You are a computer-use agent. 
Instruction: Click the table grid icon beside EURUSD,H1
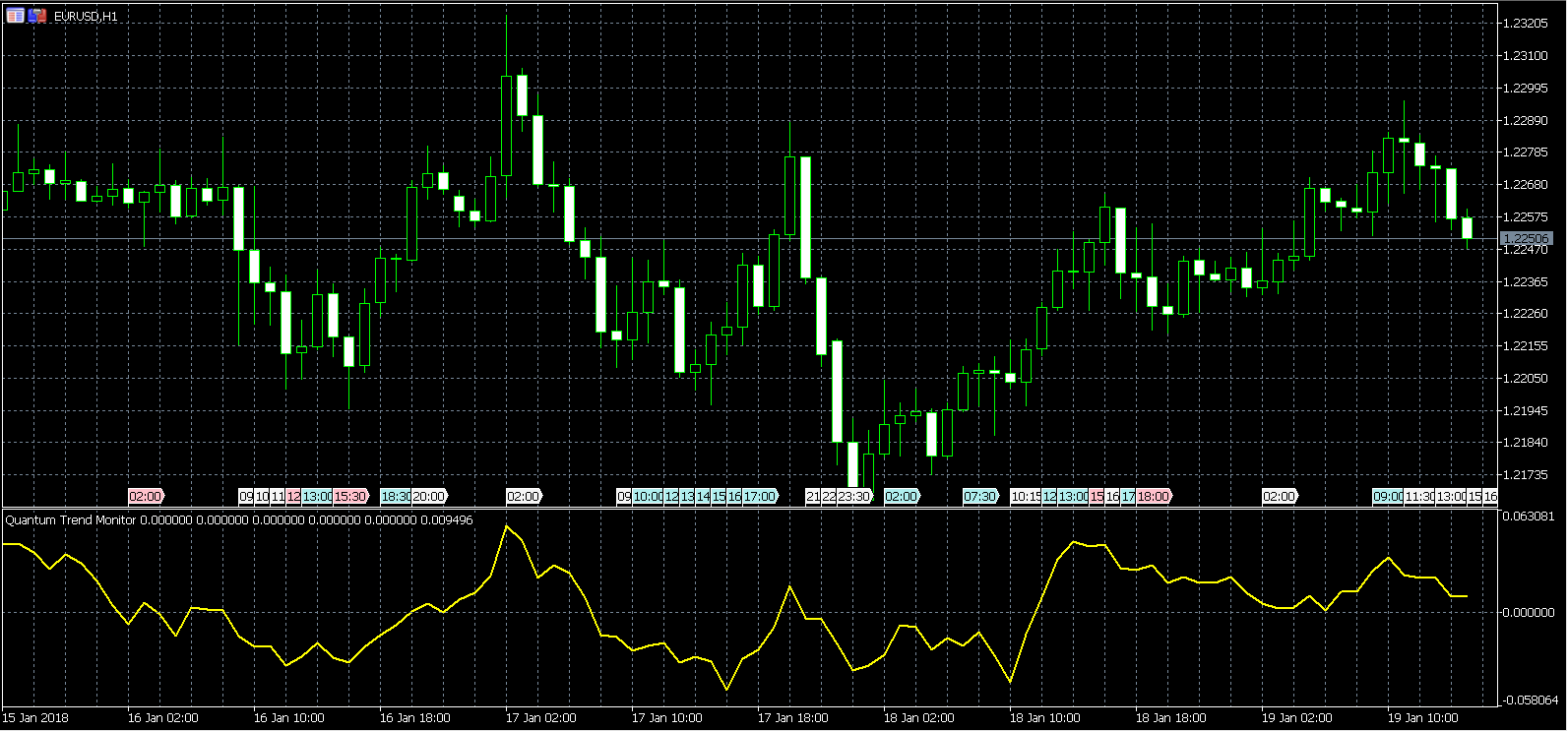pos(15,16)
